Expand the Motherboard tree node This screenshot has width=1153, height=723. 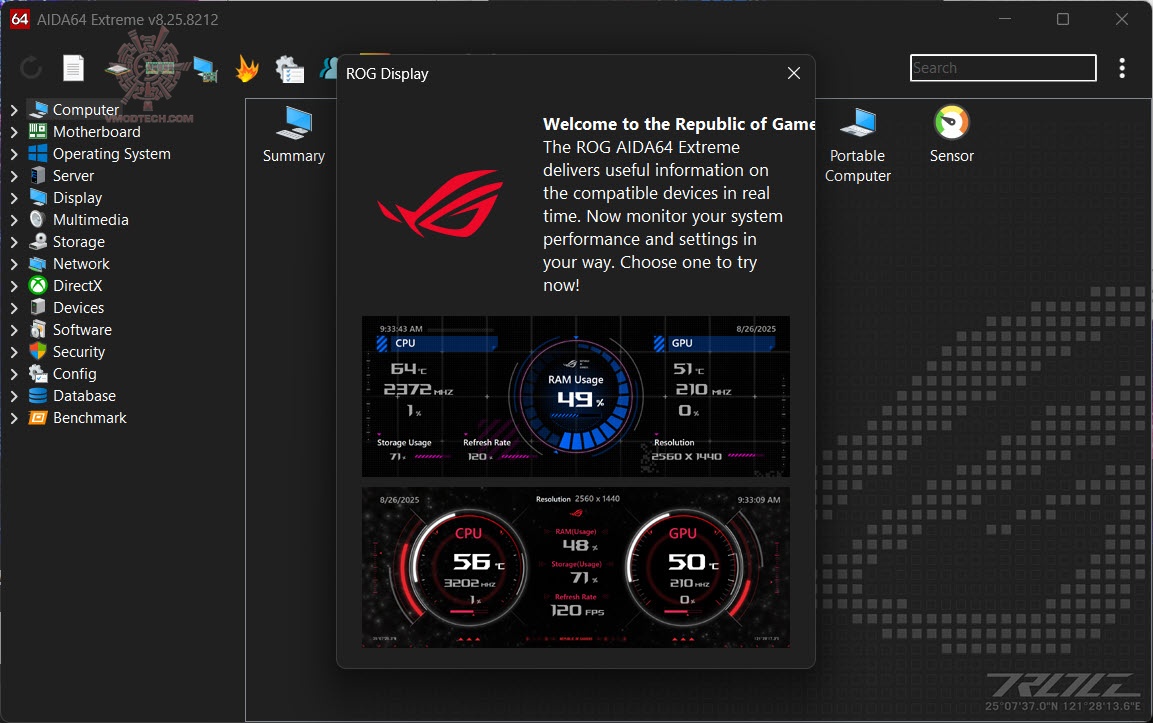click(14, 132)
